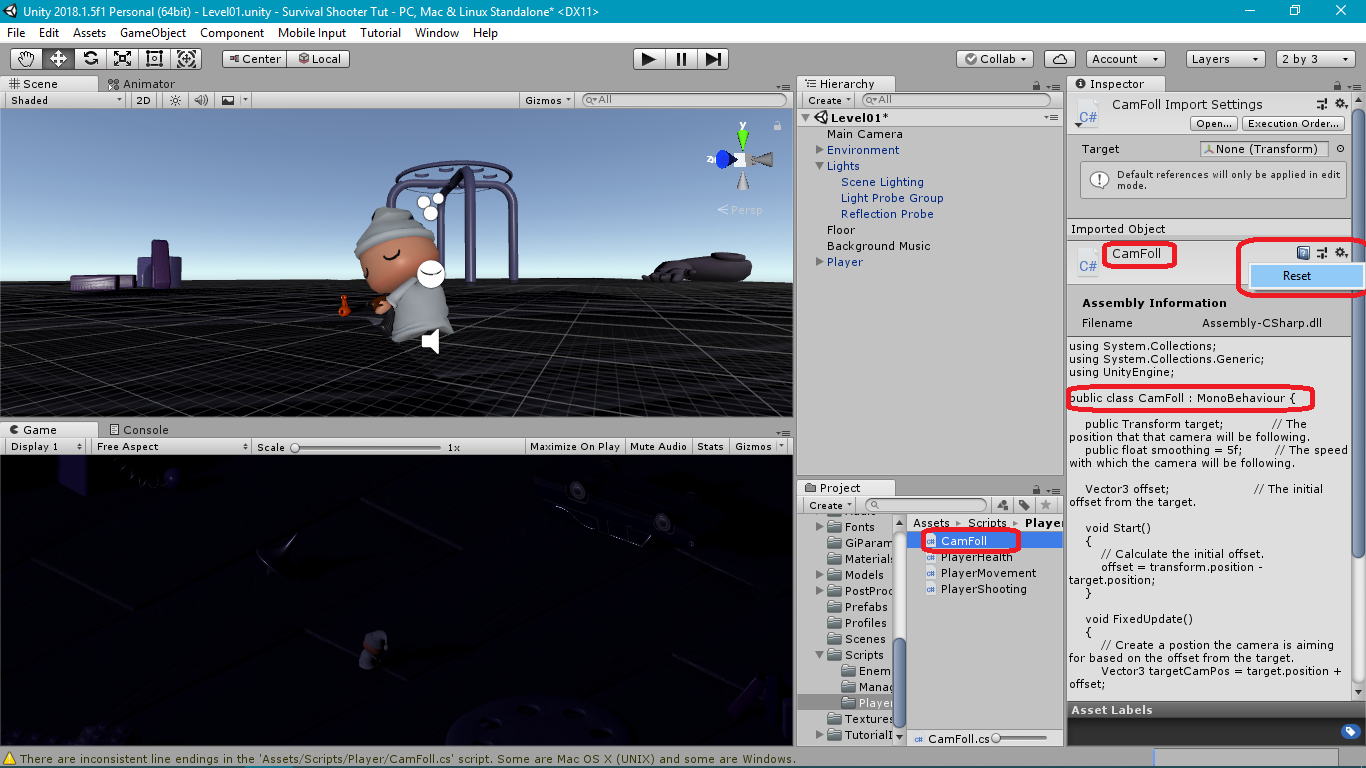Open the Account dropdown
Image resolution: width=1366 pixels, height=768 pixels.
pyautogui.click(x=1125, y=59)
